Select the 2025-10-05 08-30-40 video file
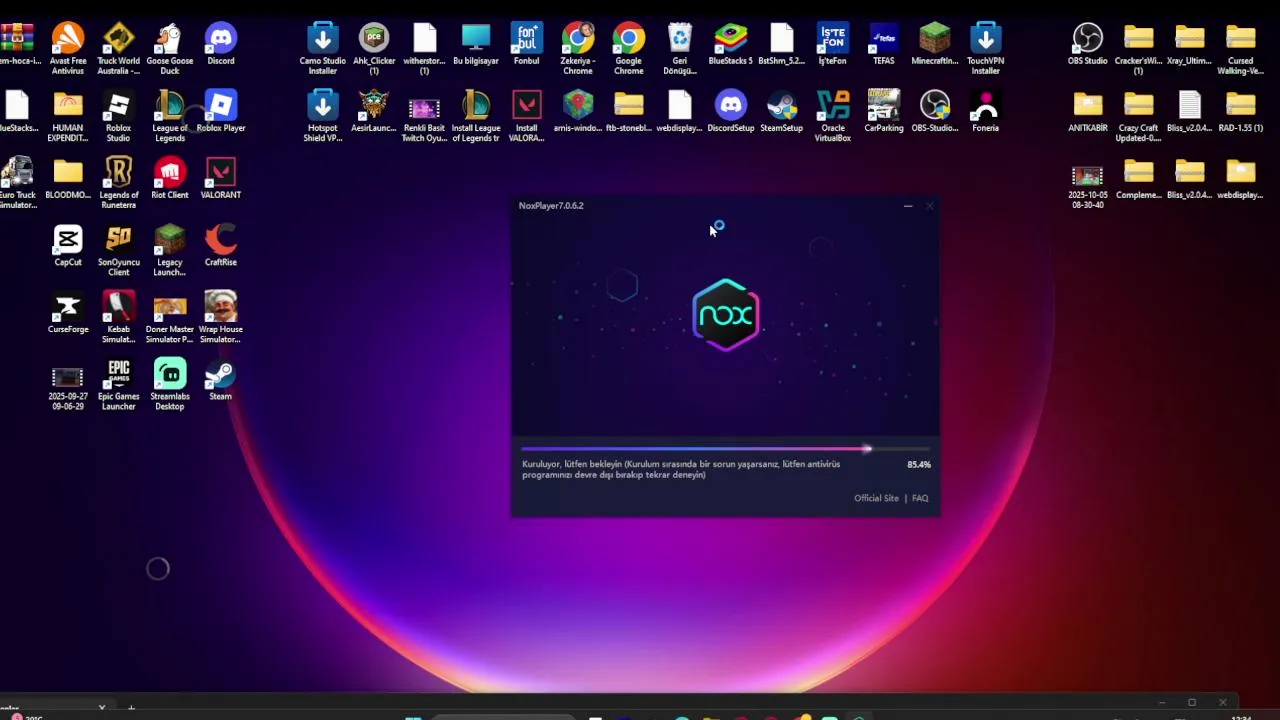The height and width of the screenshot is (720, 1280). [1087, 187]
